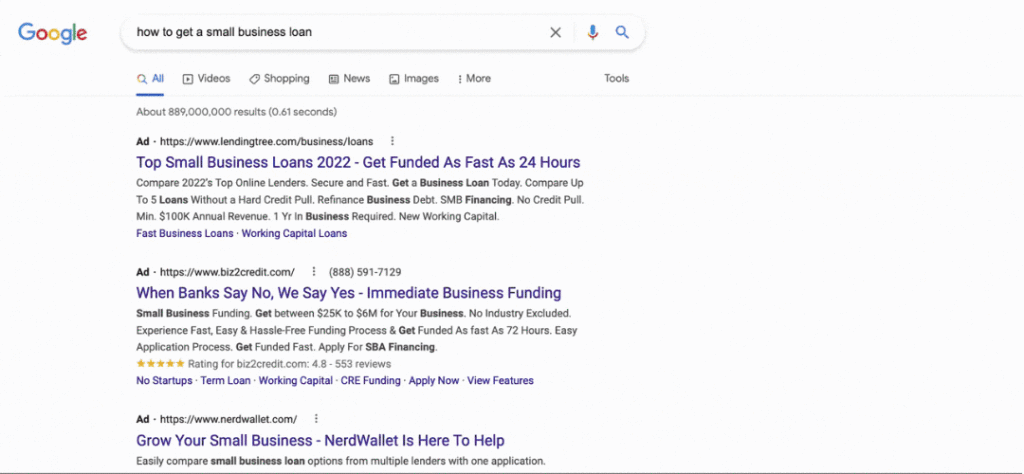The image size is (1024, 474).
Task: Click the https://www.biz2credit.com/ URL
Action: click(227, 272)
